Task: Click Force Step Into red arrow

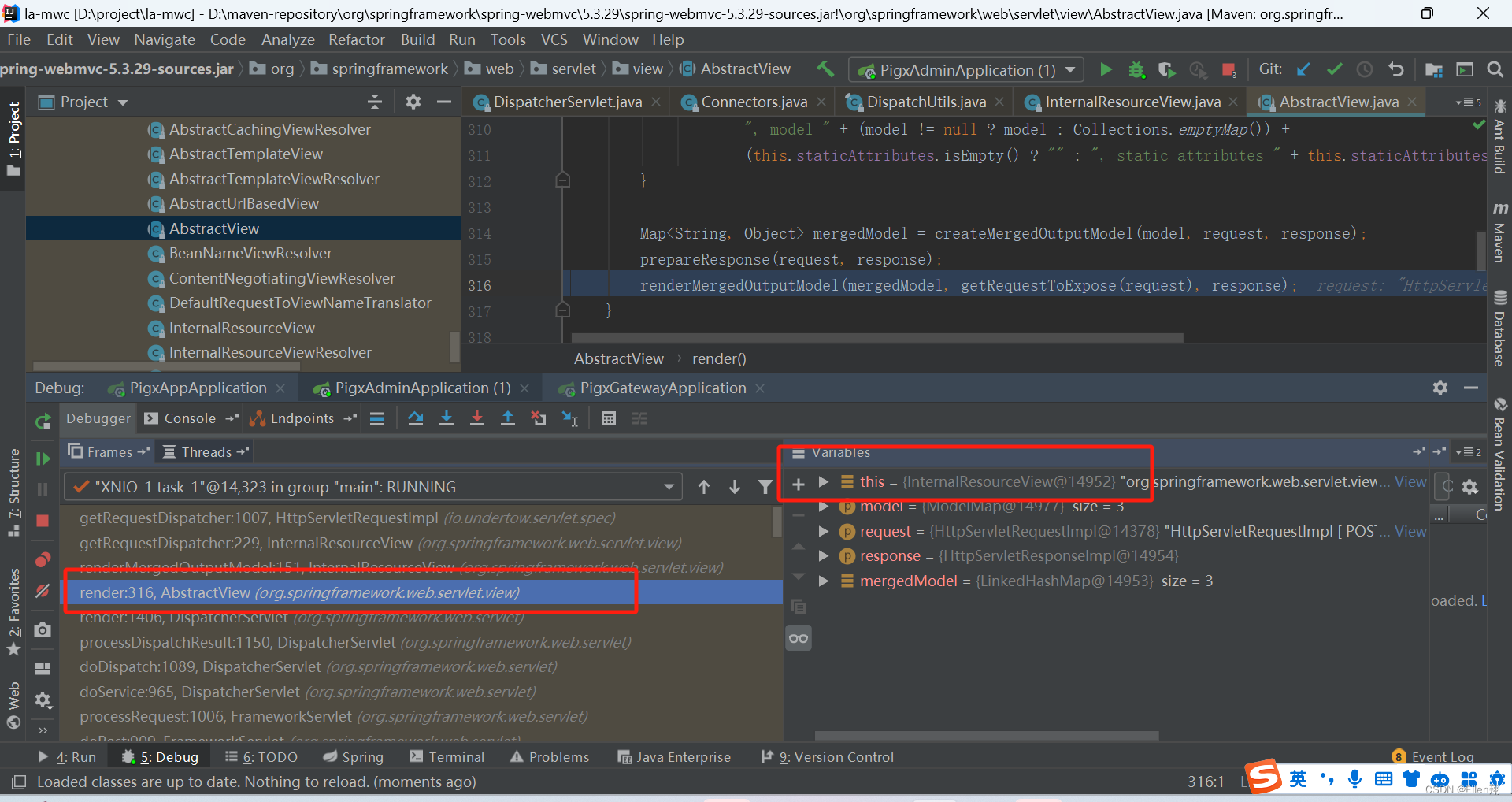Action: pyautogui.click(x=476, y=418)
